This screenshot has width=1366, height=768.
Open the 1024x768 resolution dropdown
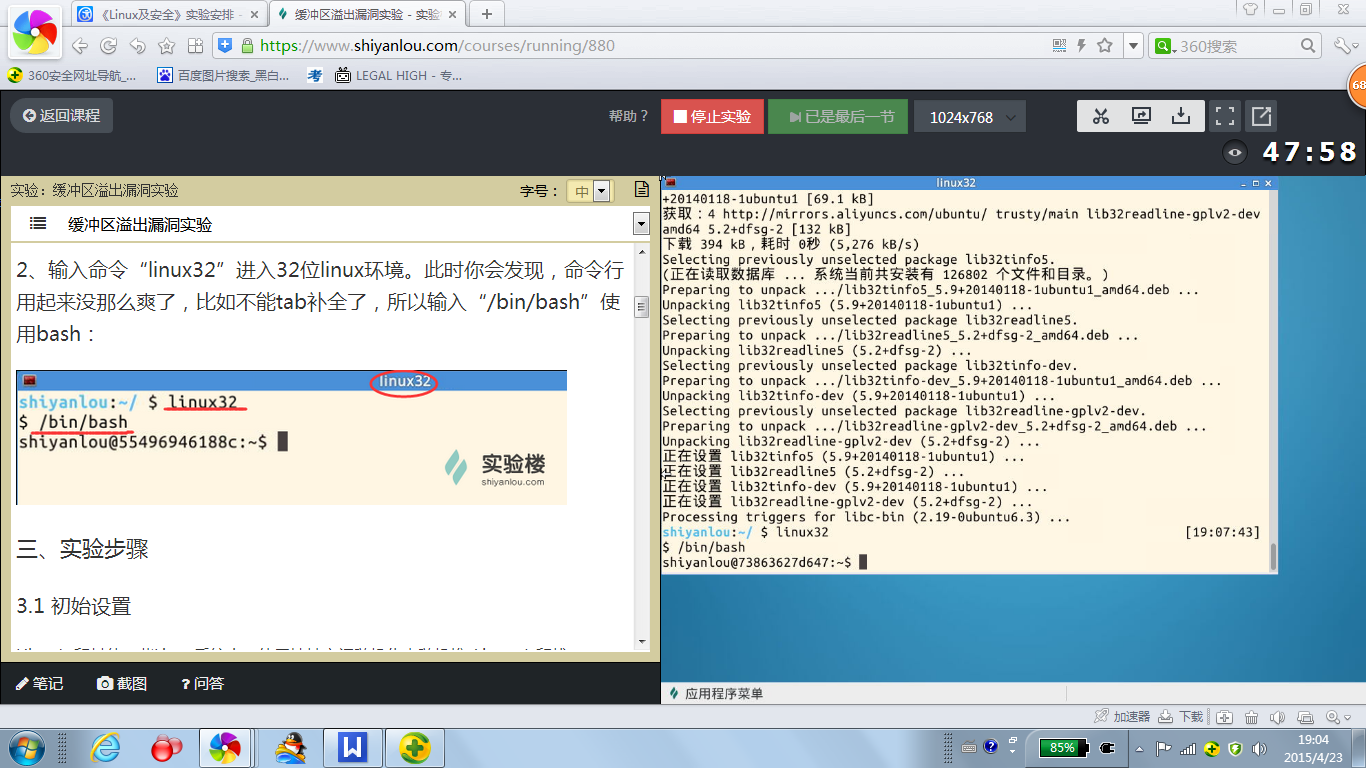tap(969, 117)
